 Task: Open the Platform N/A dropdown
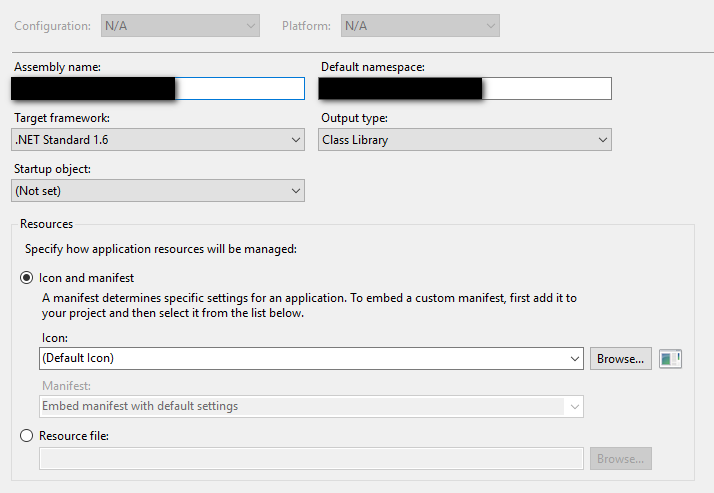[x=420, y=25]
